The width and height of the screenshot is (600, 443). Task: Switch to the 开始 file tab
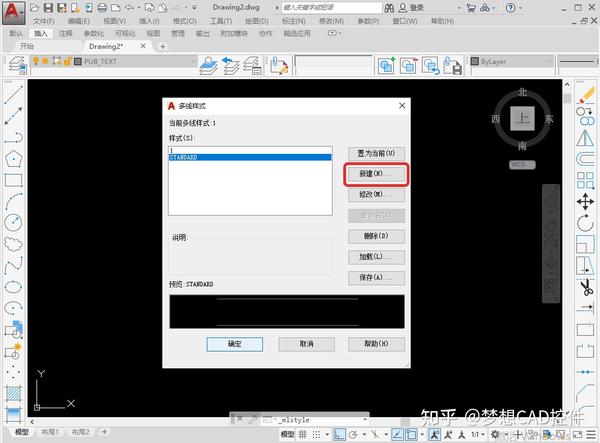(27, 46)
